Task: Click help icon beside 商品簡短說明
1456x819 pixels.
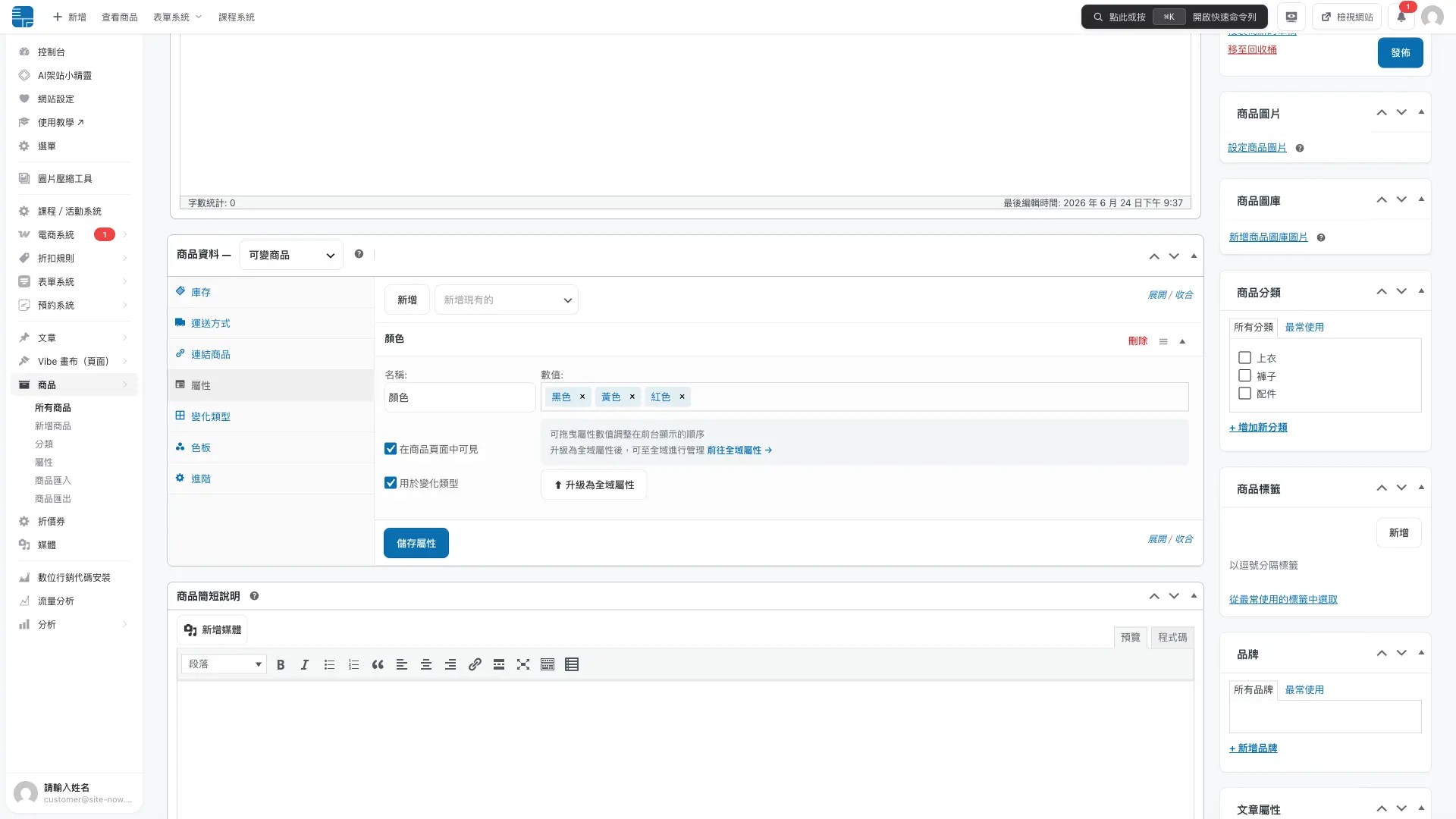Action: click(x=254, y=597)
